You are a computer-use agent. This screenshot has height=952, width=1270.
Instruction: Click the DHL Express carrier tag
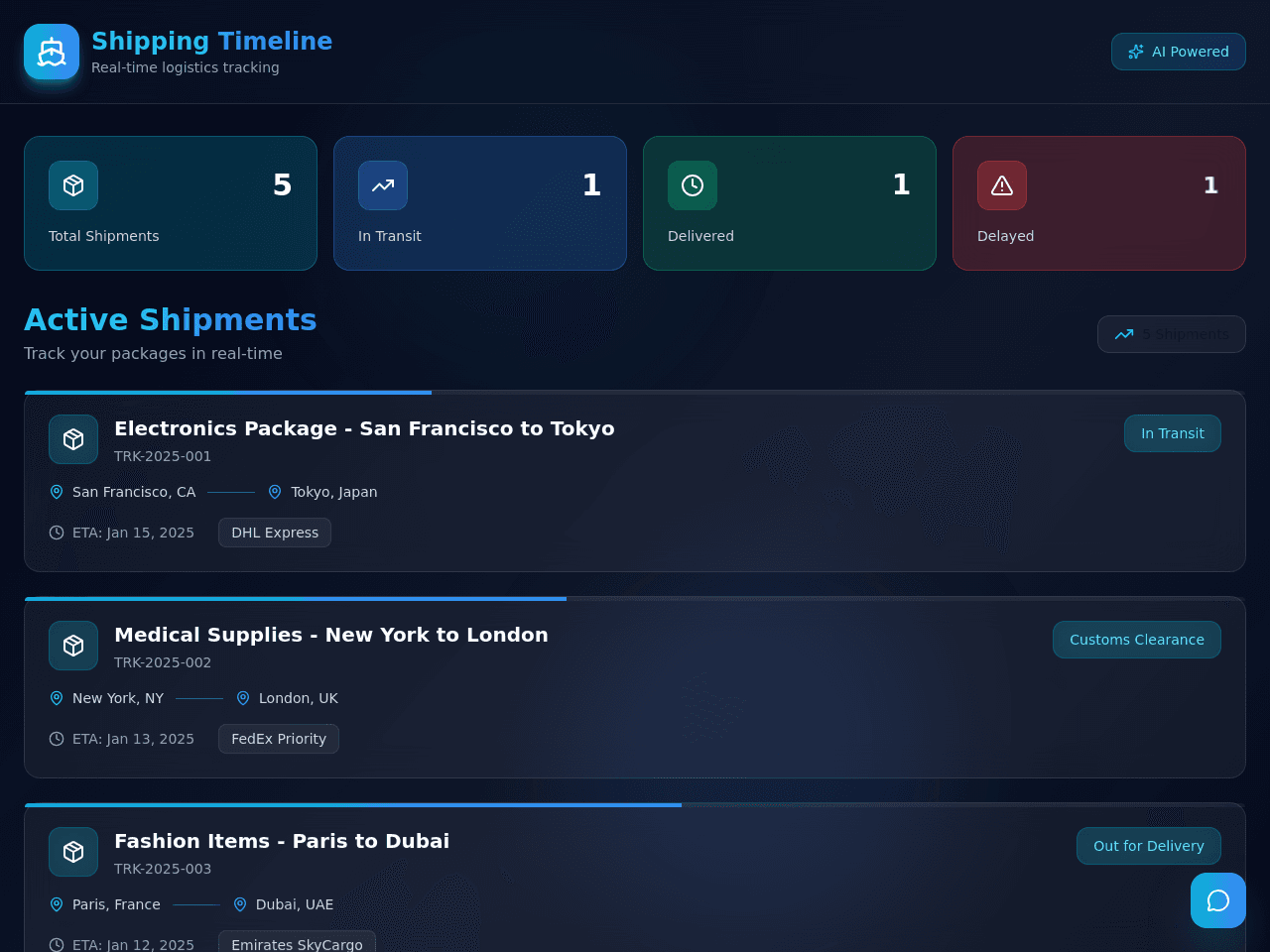click(x=275, y=533)
